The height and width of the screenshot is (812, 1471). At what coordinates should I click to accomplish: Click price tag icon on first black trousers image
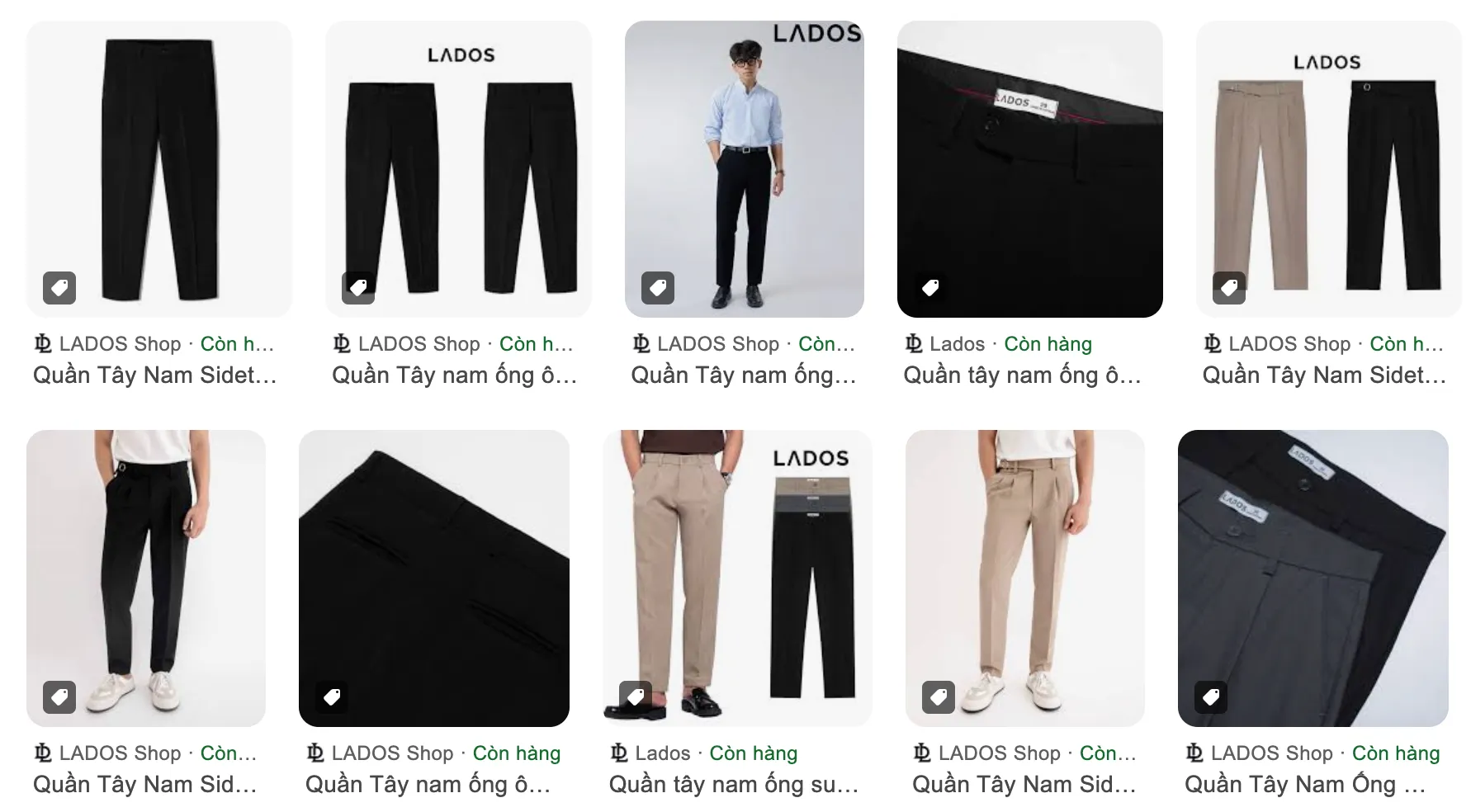[59, 288]
